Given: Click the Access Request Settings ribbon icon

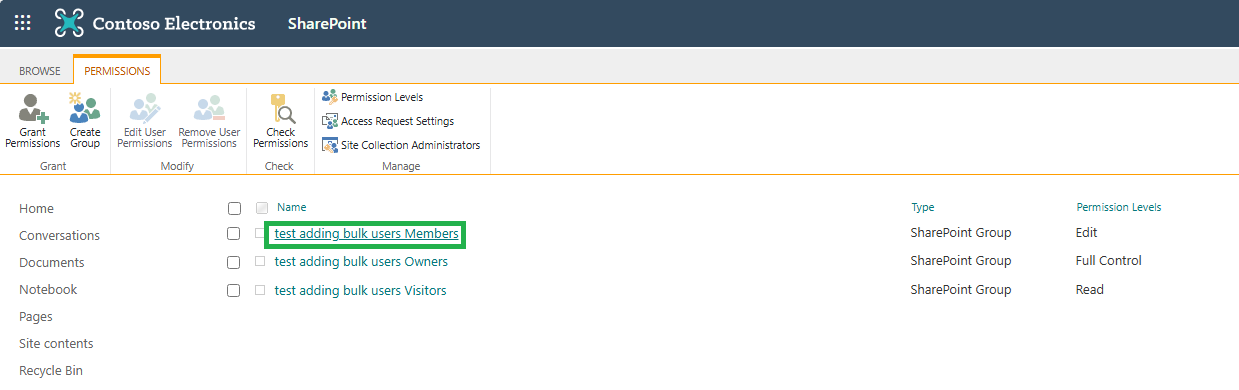Looking at the screenshot, I should (x=329, y=121).
